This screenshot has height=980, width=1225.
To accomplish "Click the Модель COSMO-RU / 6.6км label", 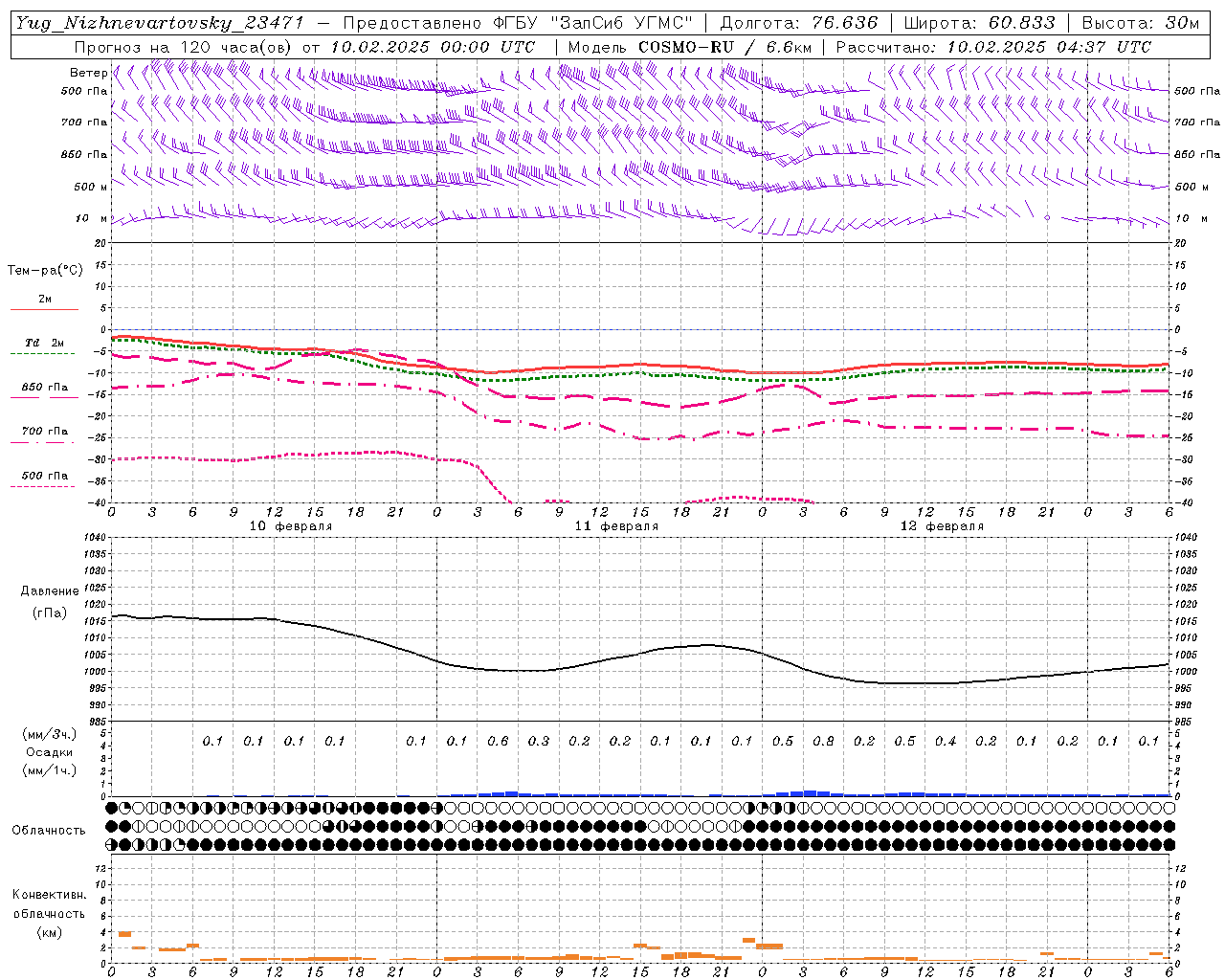I will (690, 47).
